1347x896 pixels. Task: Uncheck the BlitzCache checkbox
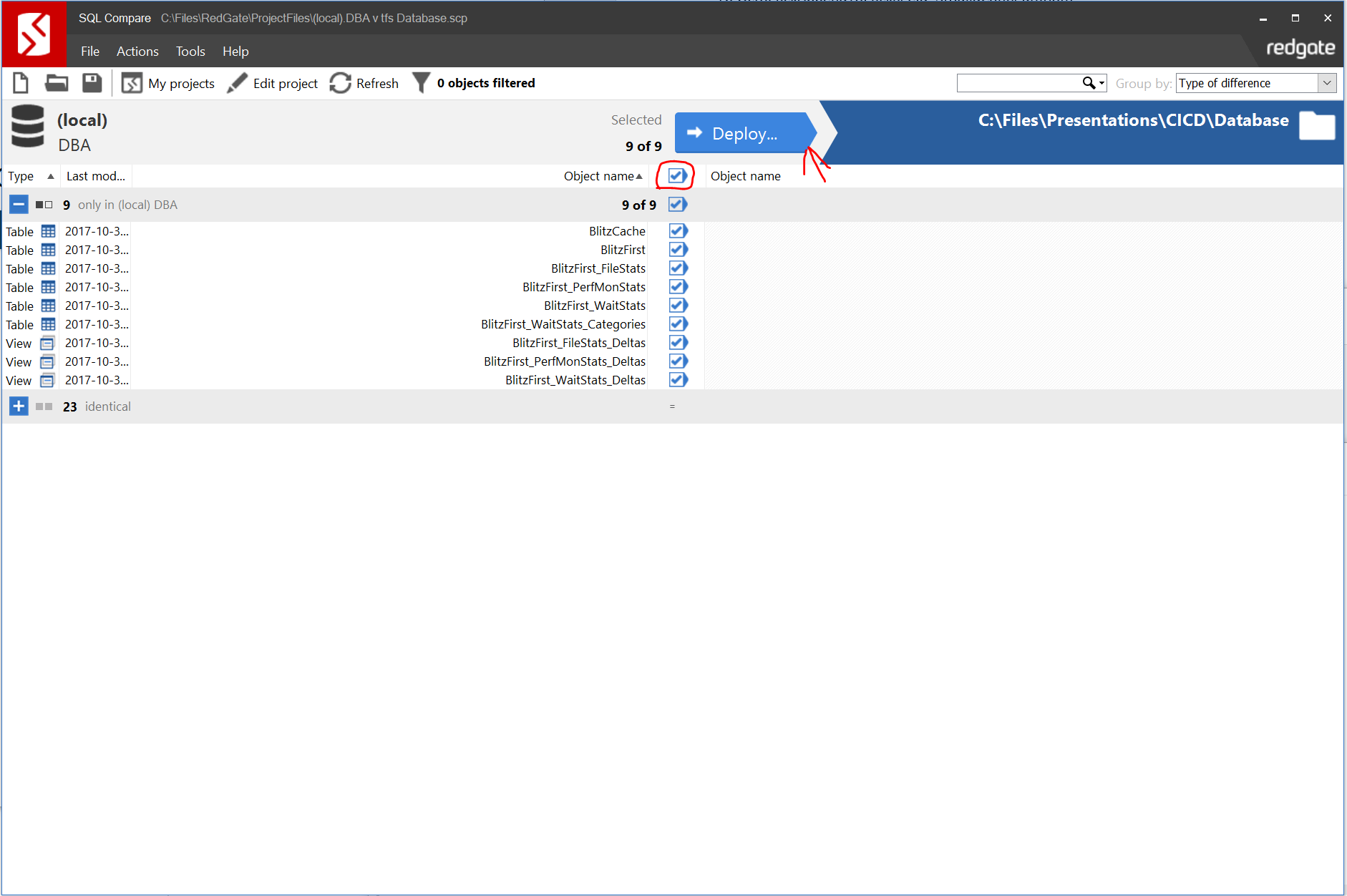click(678, 231)
